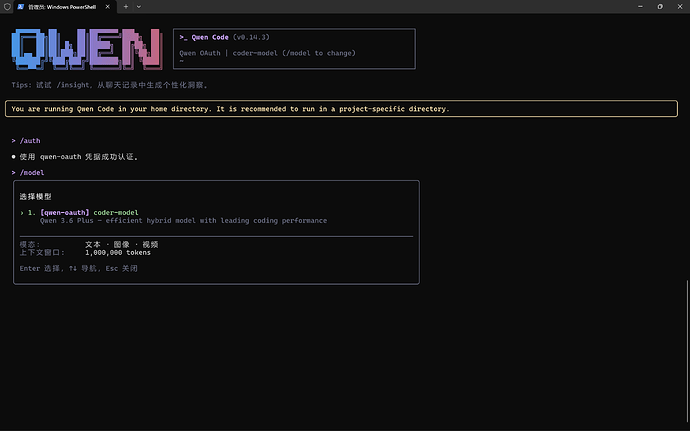Click the PowerShell icon on the tab
Image resolution: width=690 pixels, height=431 pixels.
(33, 6)
